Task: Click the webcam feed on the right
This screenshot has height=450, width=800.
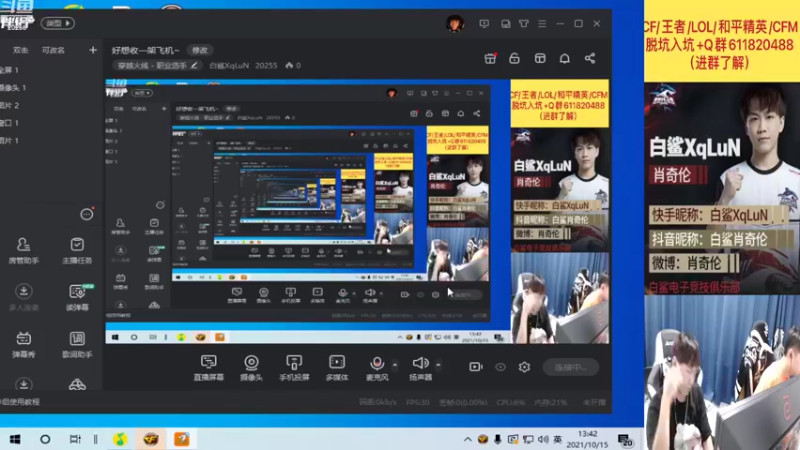Action: tap(722, 372)
